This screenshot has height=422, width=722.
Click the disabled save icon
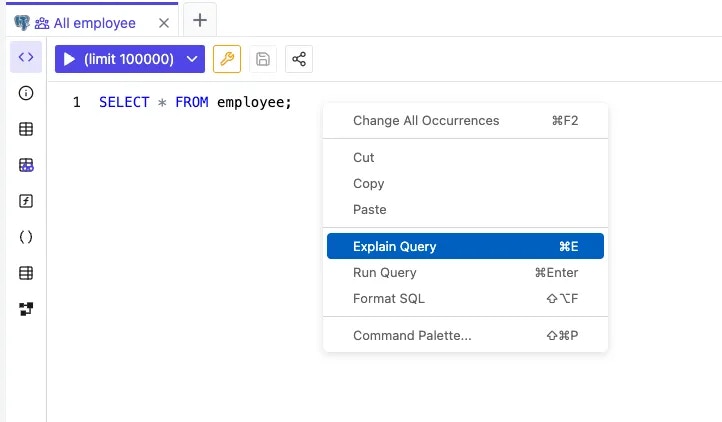pos(262,59)
